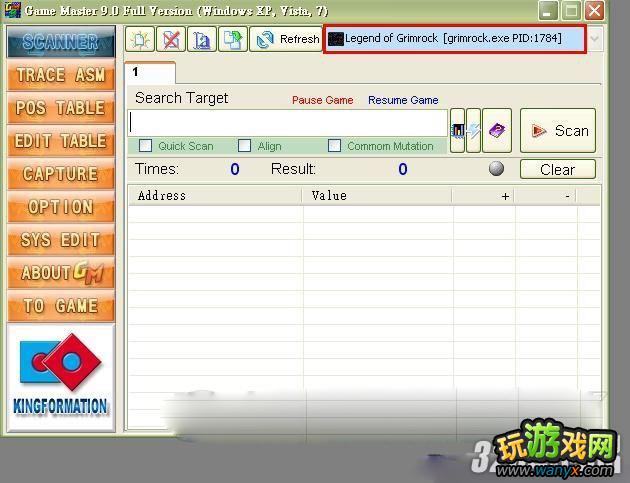Click Pause Game link
630x483 pixels.
[322, 100]
